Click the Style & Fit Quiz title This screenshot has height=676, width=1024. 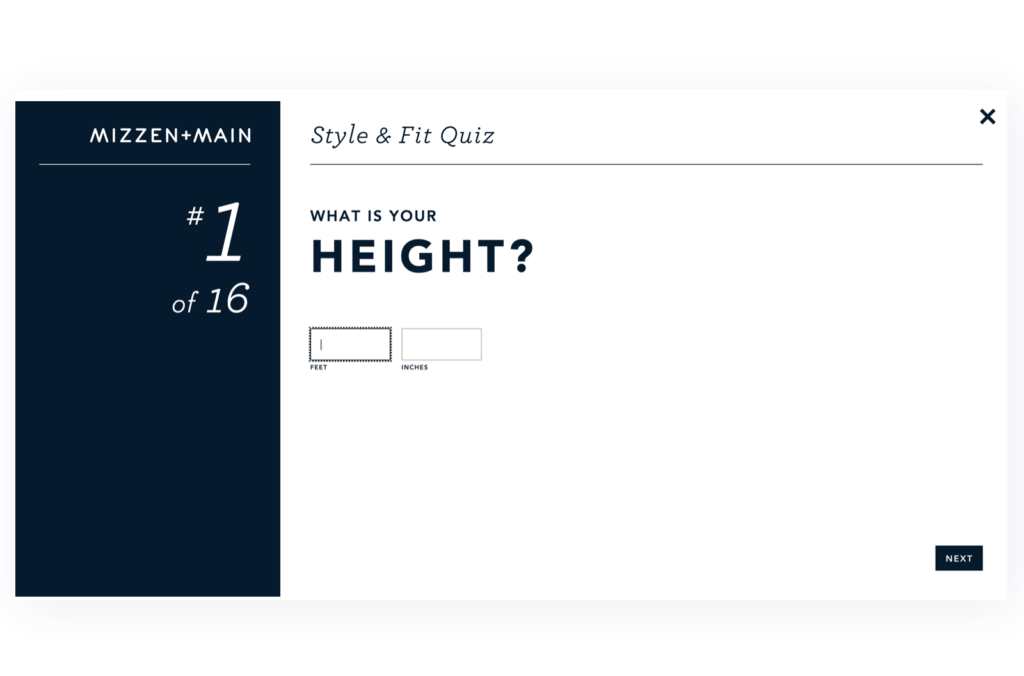(x=402, y=135)
